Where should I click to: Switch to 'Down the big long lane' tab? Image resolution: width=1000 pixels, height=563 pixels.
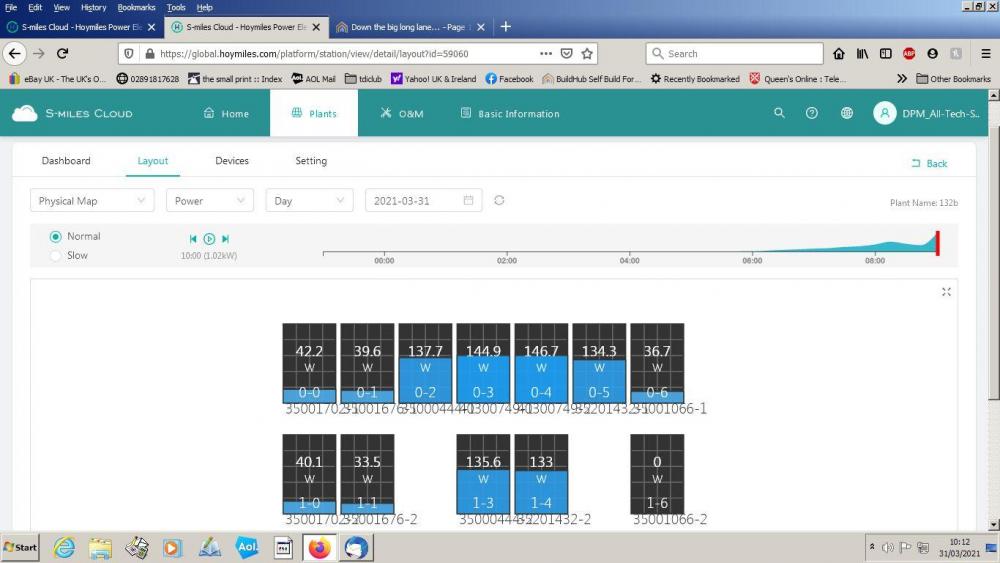click(409, 27)
